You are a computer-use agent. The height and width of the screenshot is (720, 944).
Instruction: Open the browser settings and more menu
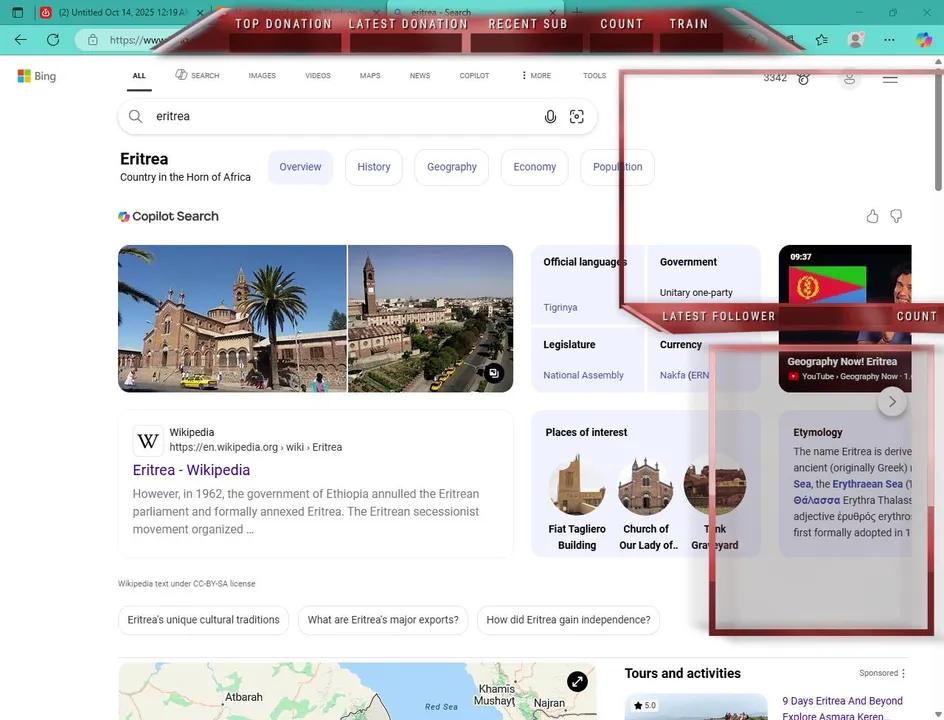click(x=889, y=40)
